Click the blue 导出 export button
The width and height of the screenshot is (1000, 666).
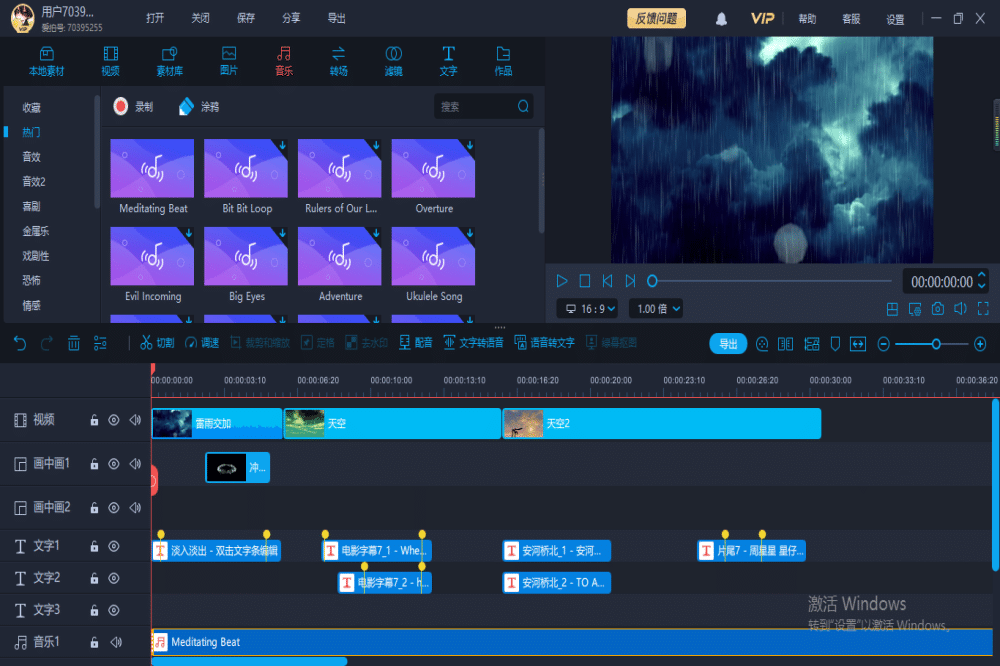pyautogui.click(x=728, y=344)
